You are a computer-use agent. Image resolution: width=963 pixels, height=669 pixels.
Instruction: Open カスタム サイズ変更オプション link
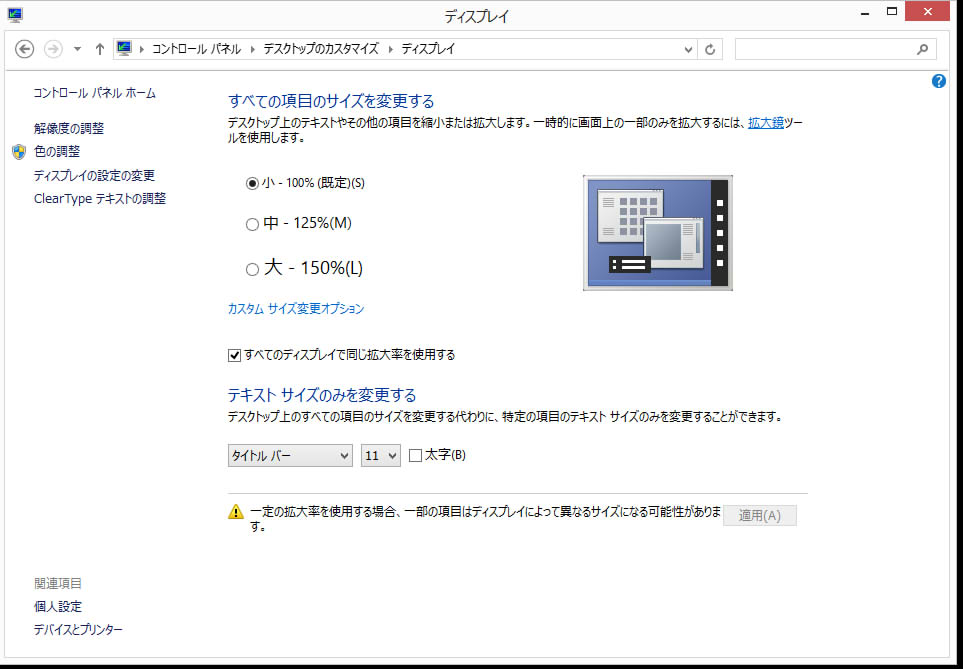pos(296,308)
